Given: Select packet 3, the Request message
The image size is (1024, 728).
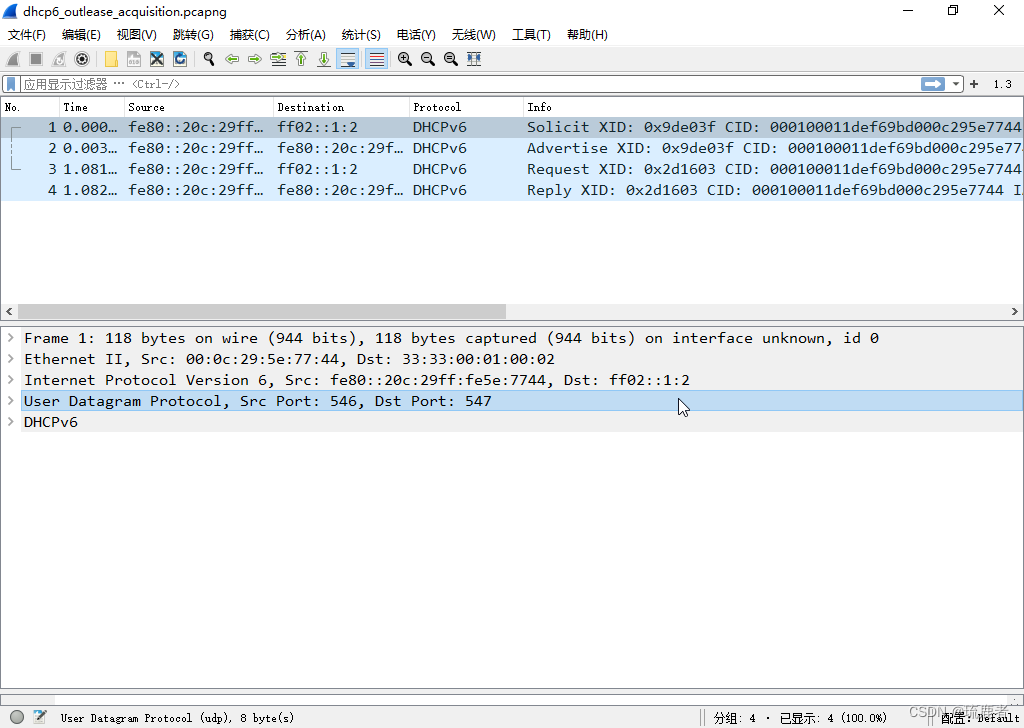Looking at the screenshot, I should 512,169.
